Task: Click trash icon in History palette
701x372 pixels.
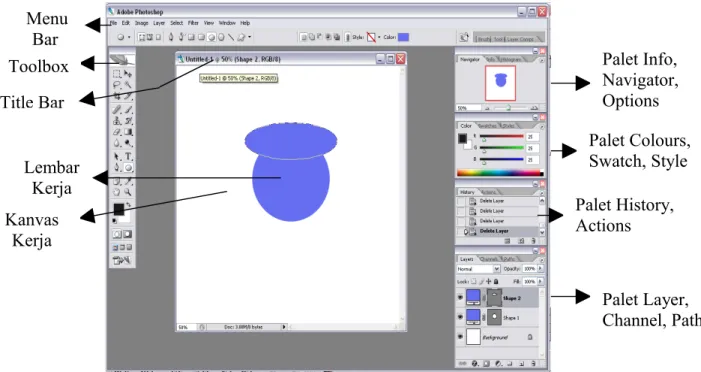Action: coord(533,241)
